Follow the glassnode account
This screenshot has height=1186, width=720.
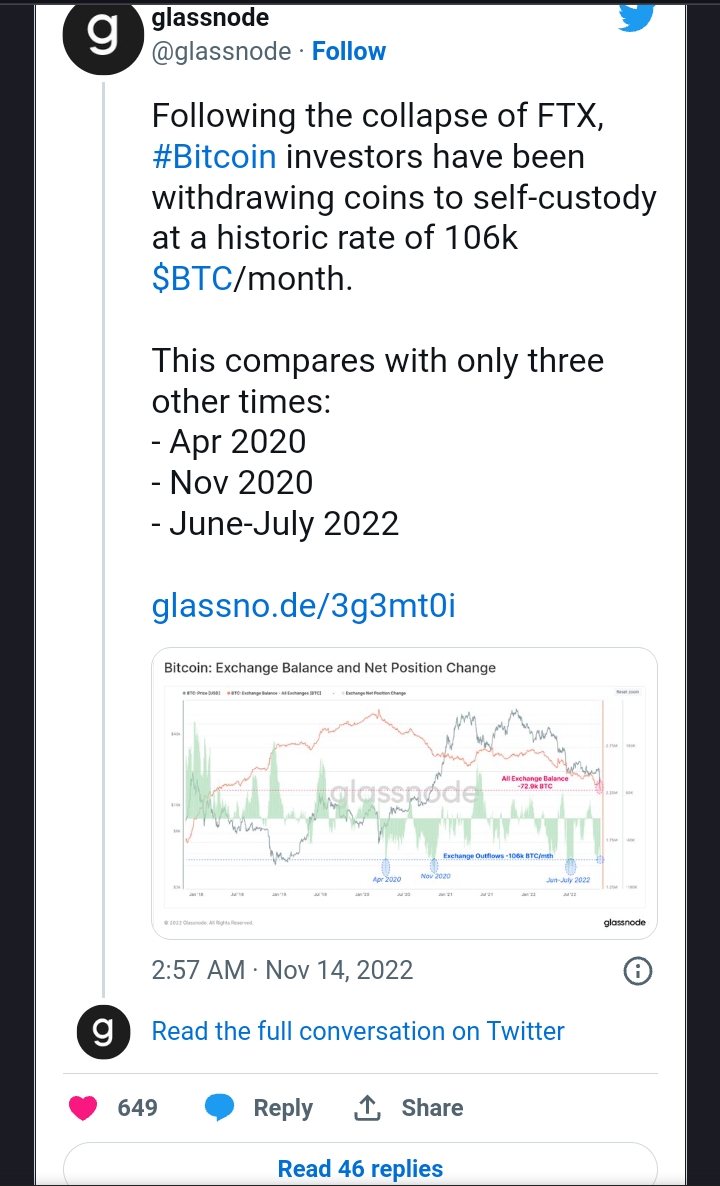coord(349,51)
